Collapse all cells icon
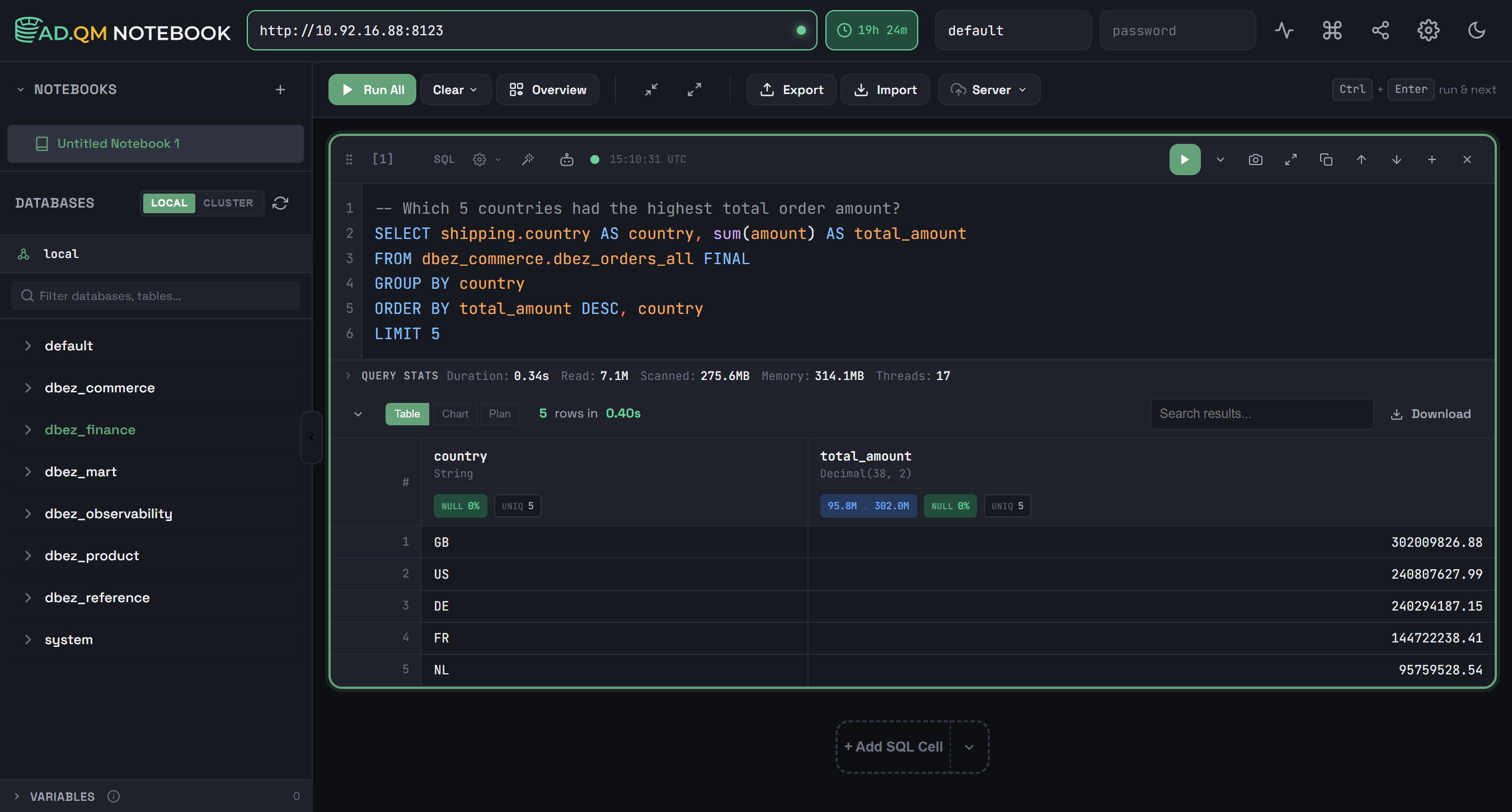Image resolution: width=1512 pixels, height=812 pixels. [651, 90]
